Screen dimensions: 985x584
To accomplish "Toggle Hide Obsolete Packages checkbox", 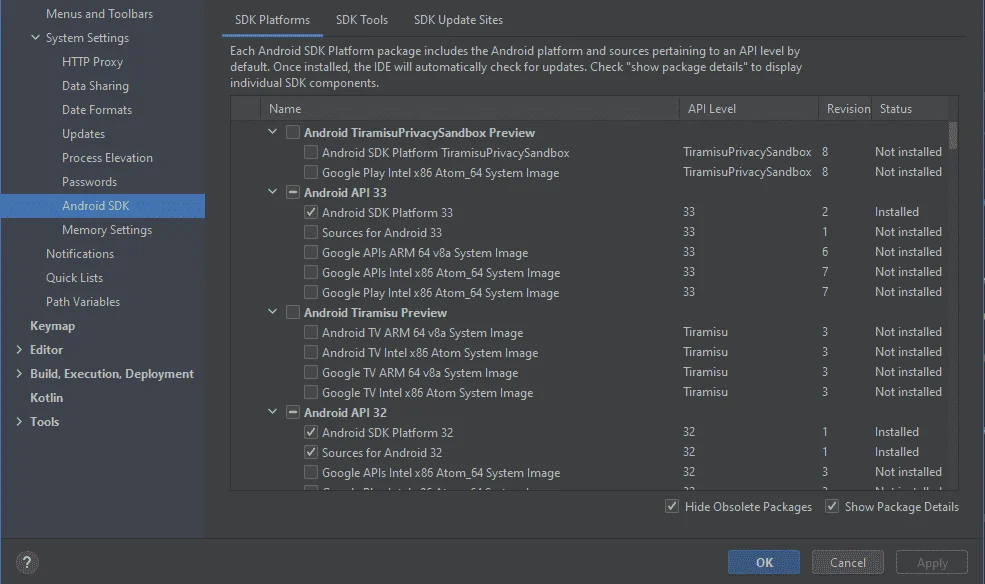I will click(672, 506).
